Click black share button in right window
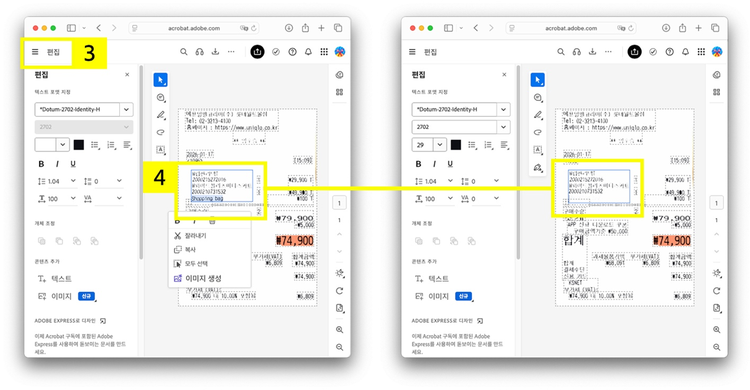The width and height of the screenshot is (750, 390). (x=634, y=52)
